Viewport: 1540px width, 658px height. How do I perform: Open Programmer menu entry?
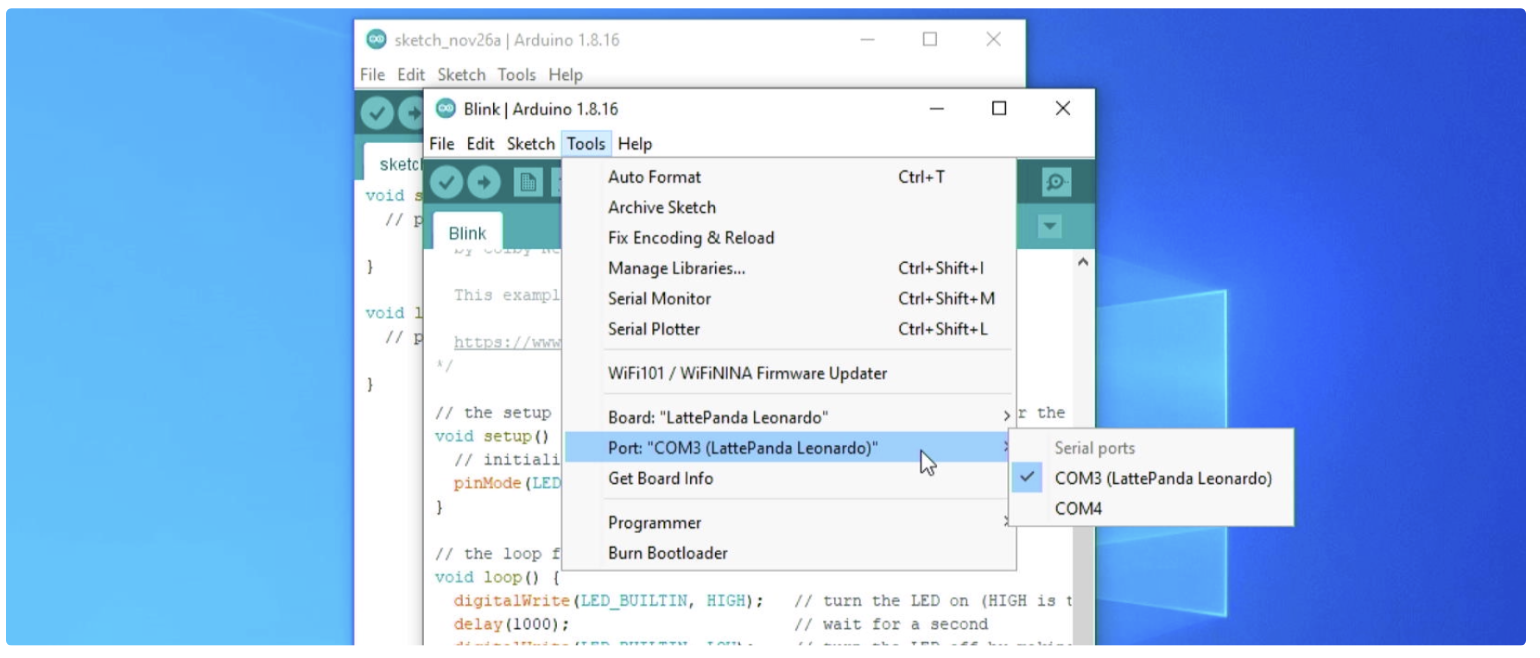click(x=789, y=523)
